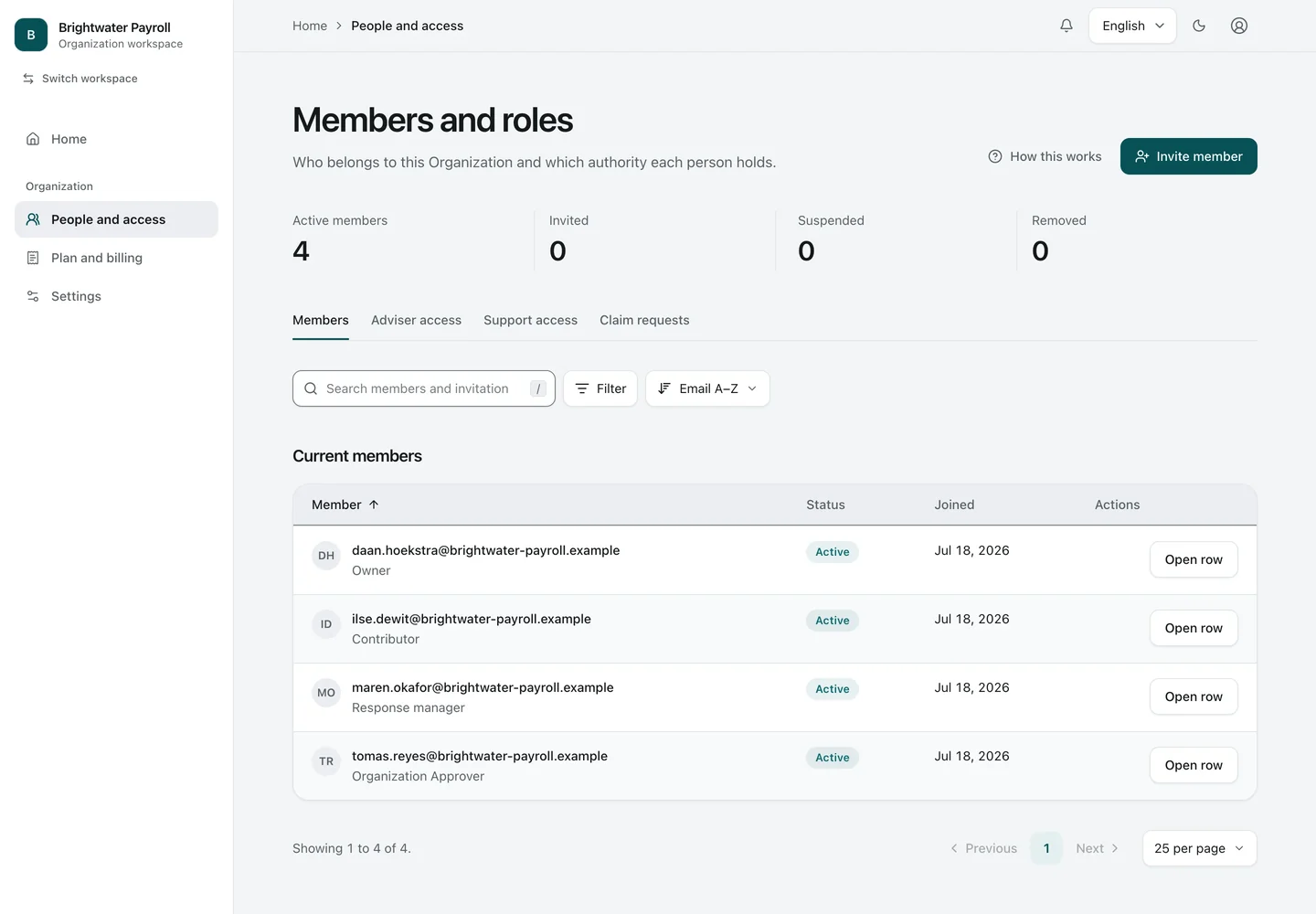
Task: Click the Home breadcrumb link
Action: pyautogui.click(x=310, y=26)
